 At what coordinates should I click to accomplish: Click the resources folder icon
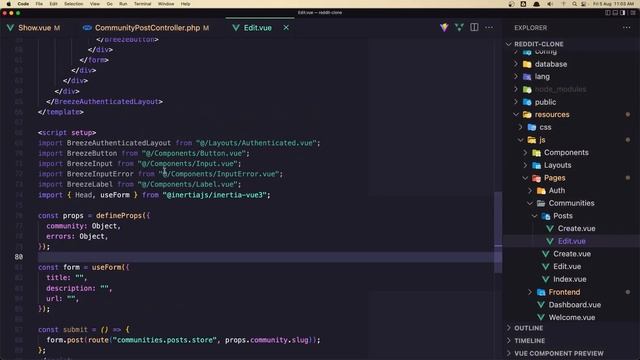(527, 115)
